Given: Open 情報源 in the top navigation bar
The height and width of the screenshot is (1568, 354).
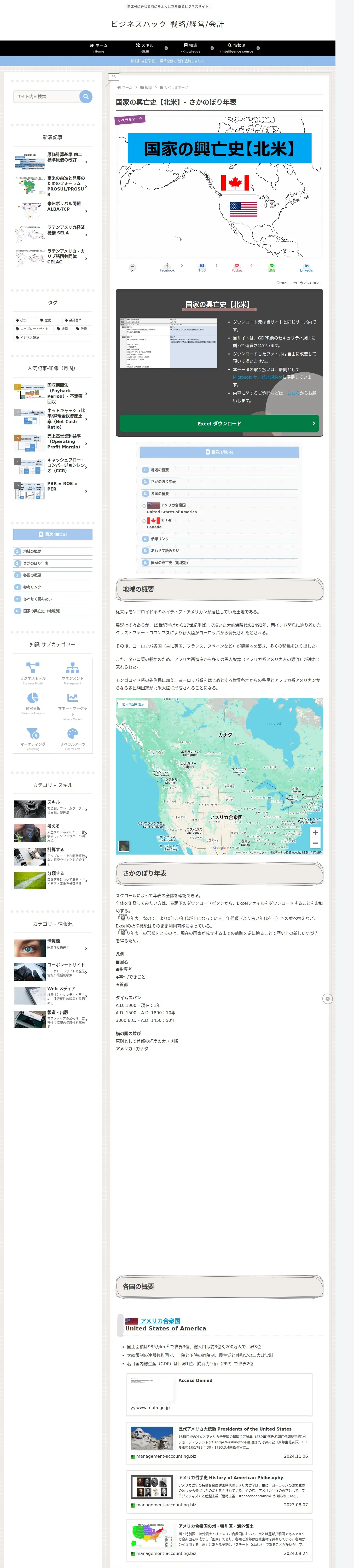Looking at the screenshot, I should pyautogui.click(x=237, y=48).
